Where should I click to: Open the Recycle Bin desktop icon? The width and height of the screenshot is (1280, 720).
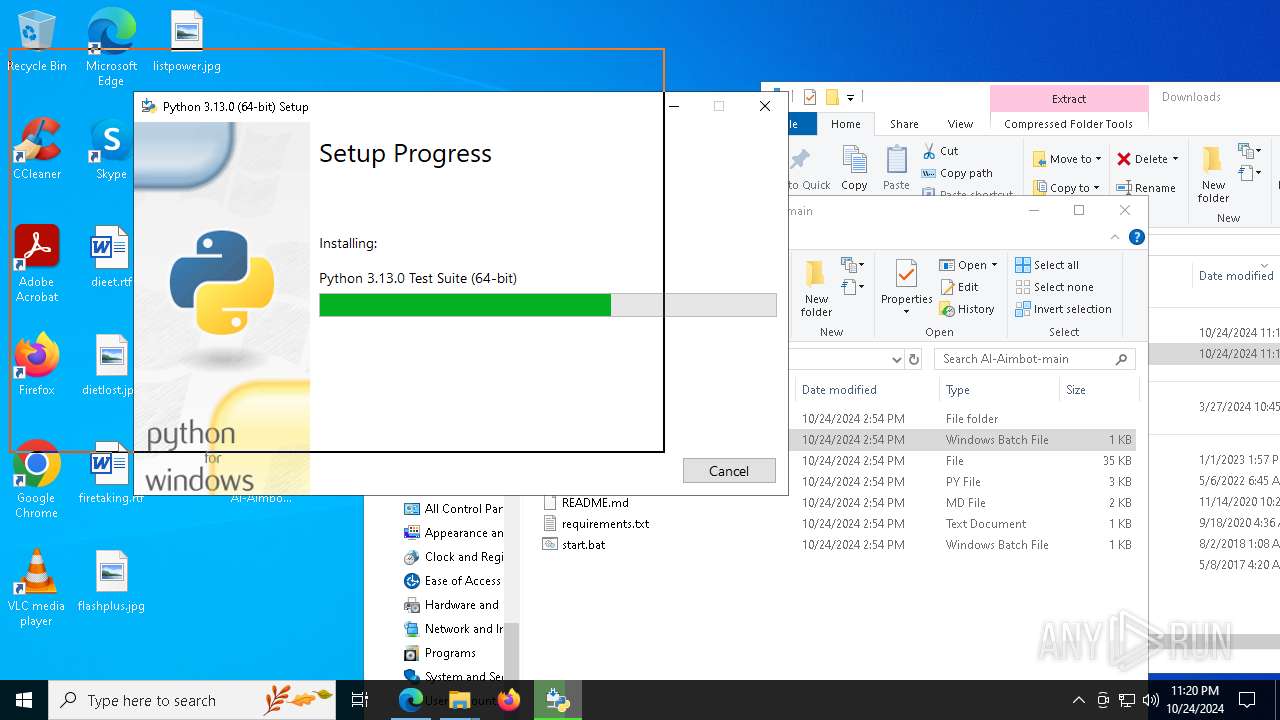click(37, 42)
